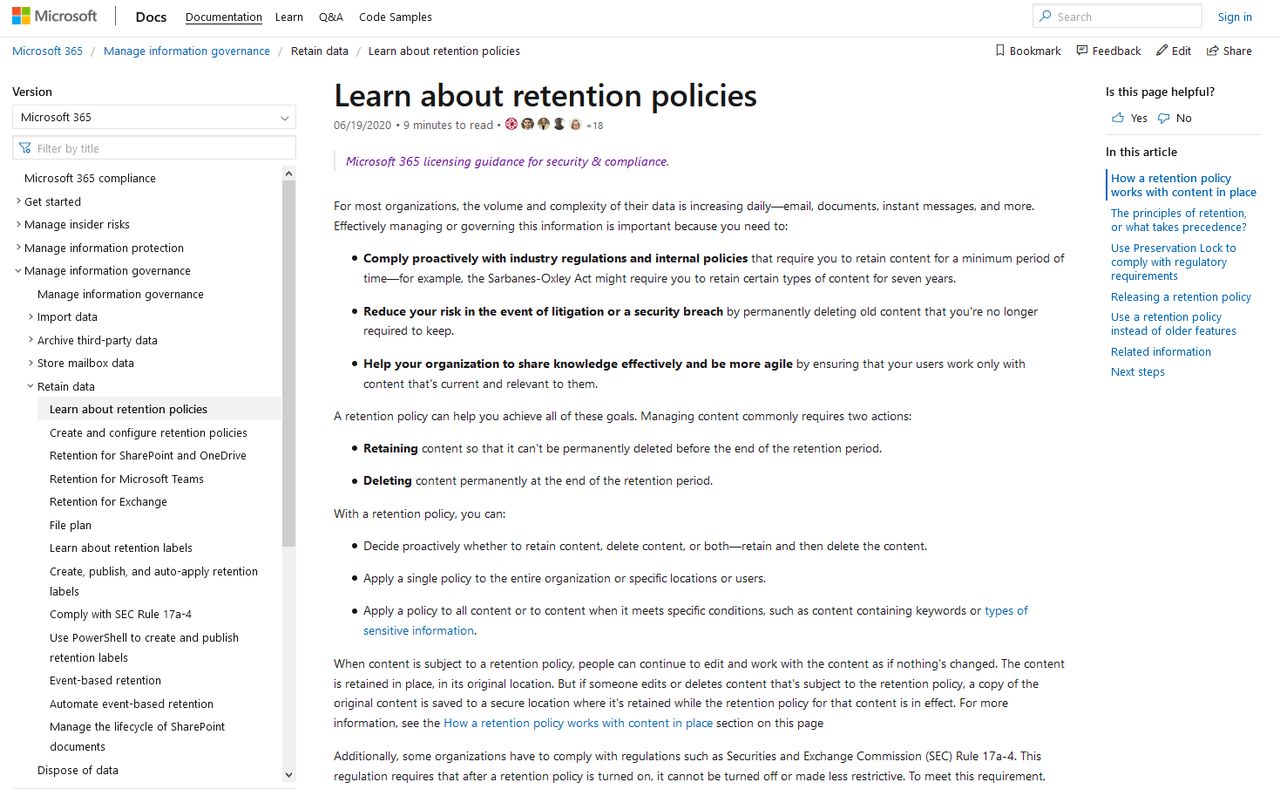Open the Code Samples nav item
Viewport: 1280px width, 789px height.
(x=395, y=17)
